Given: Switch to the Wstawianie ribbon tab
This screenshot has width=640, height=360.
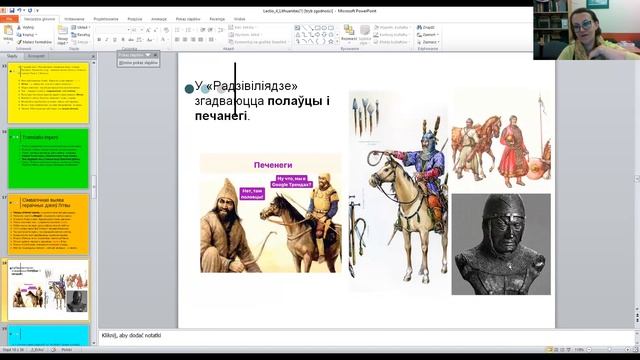Looking at the screenshot, I should point(74,19).
